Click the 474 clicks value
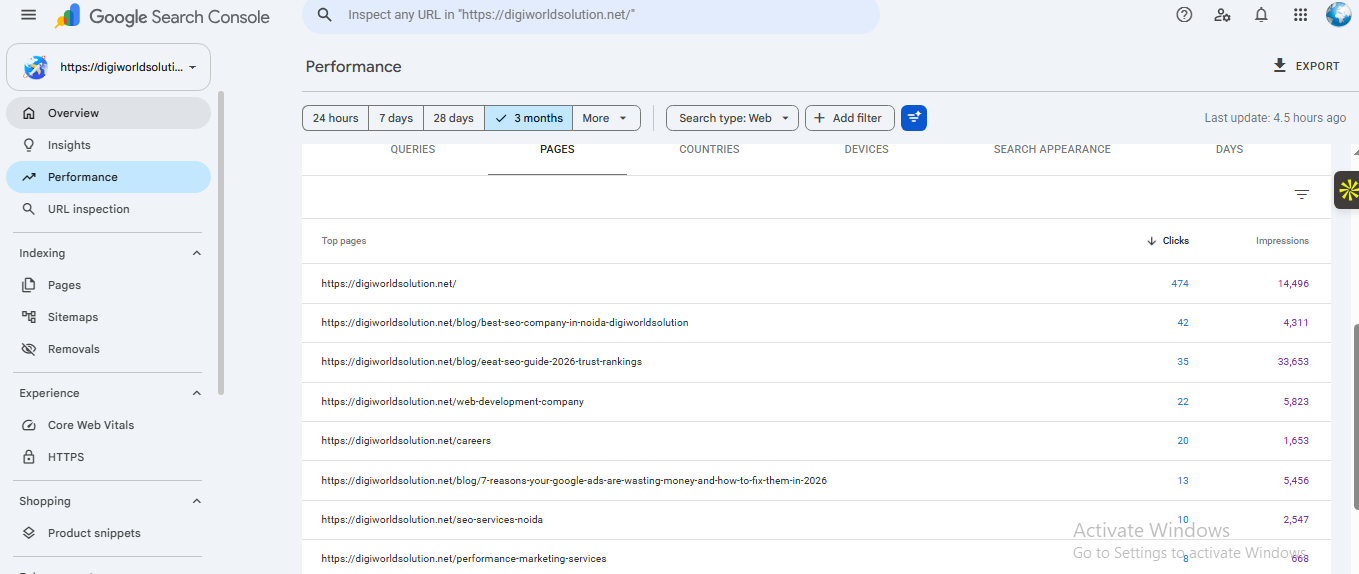The image size is (1359, 574). [x=1180, y=284]
